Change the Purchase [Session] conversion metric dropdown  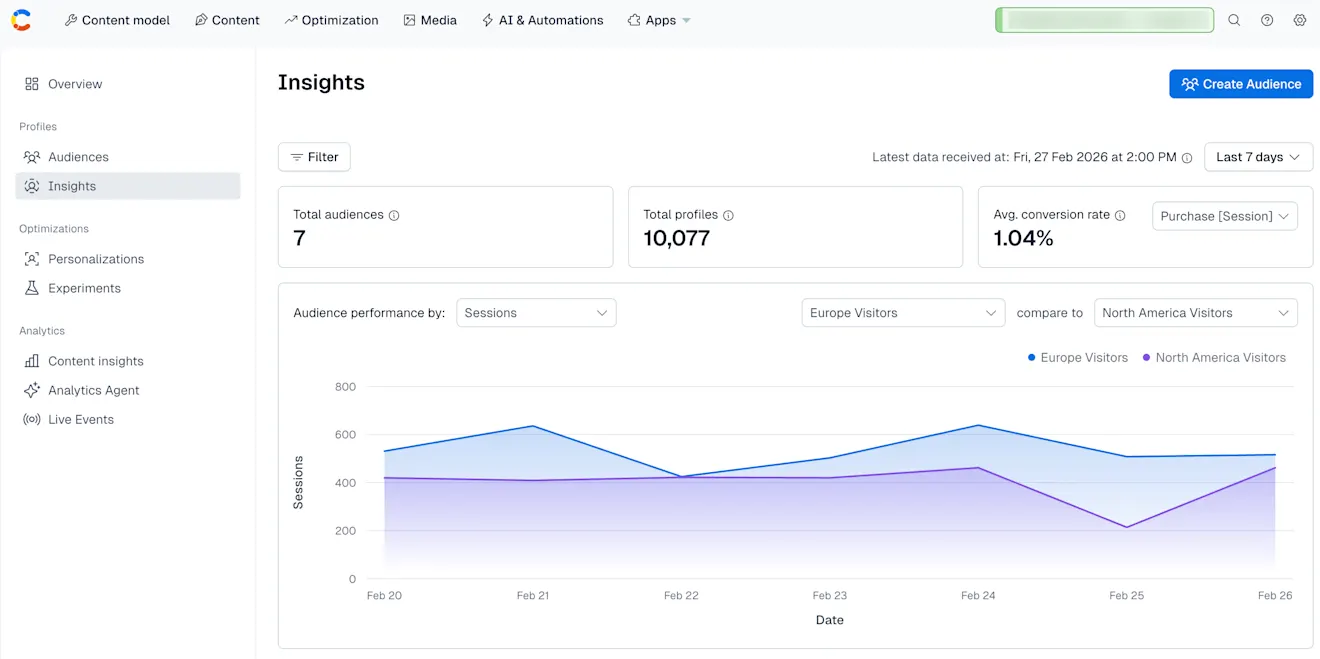tap(1224, 215)
